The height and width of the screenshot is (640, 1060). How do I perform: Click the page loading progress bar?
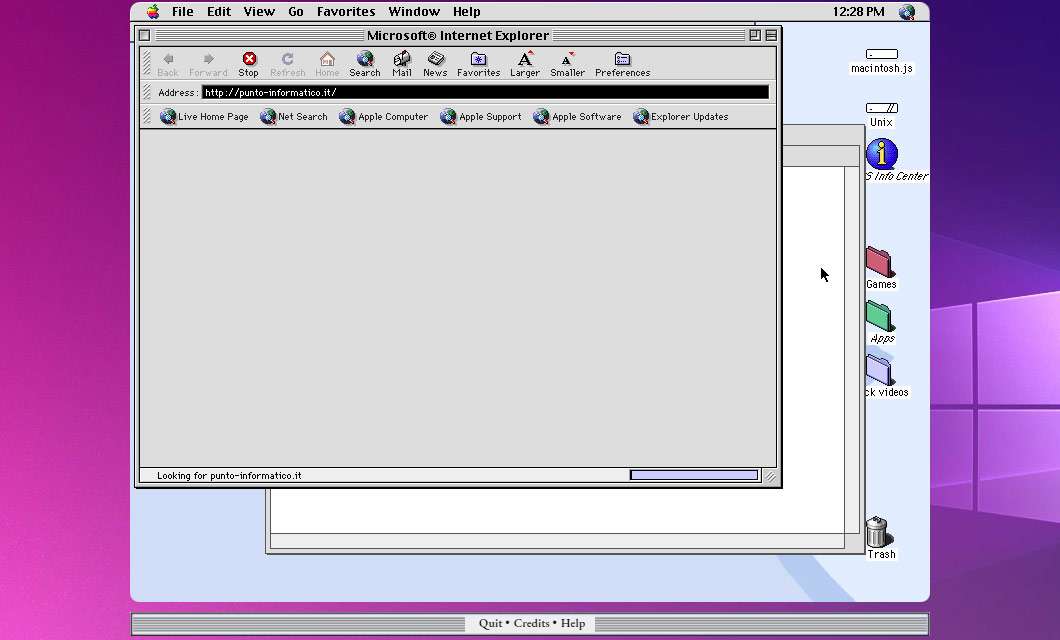(694, 475)
